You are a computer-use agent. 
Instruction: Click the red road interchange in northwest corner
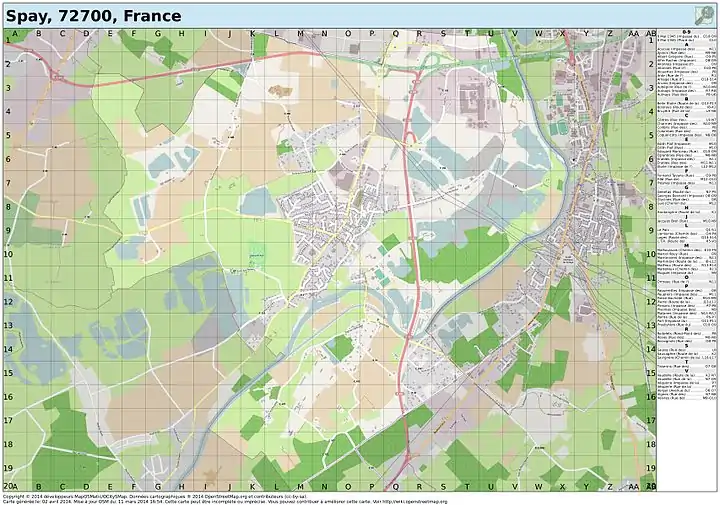coord(58,75)
